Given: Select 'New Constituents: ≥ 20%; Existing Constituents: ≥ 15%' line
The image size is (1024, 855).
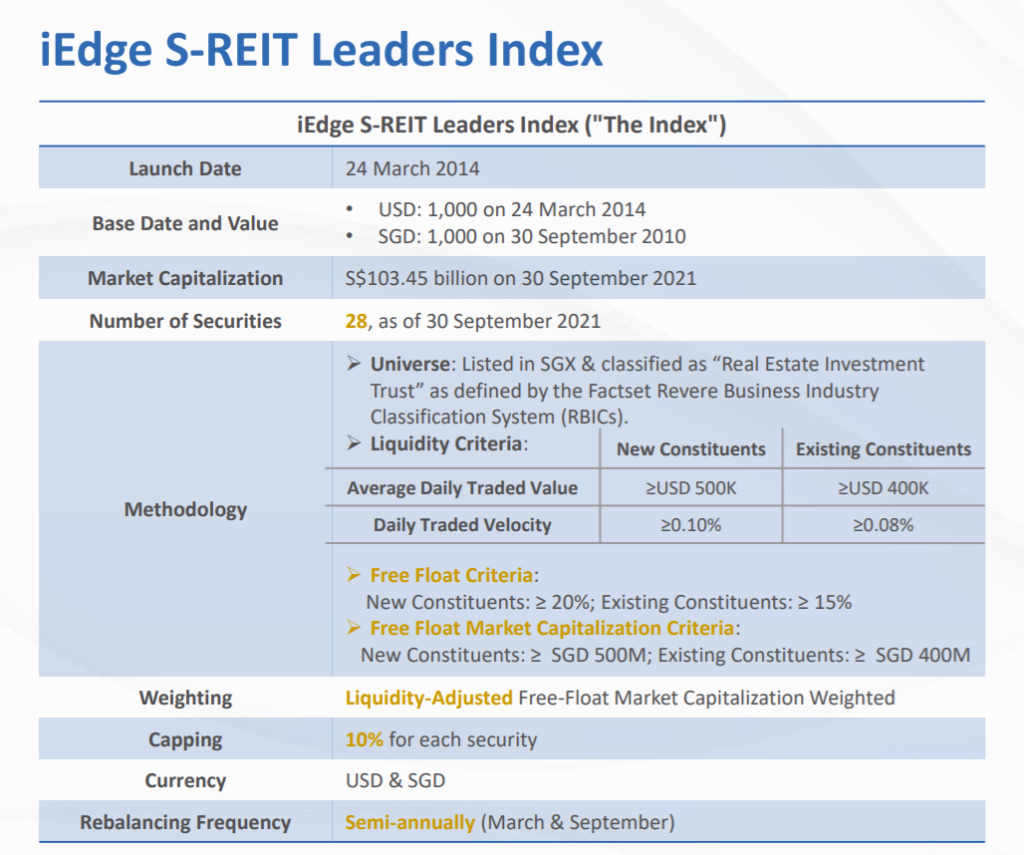Looking at the screenshot, I should [609, 602].
